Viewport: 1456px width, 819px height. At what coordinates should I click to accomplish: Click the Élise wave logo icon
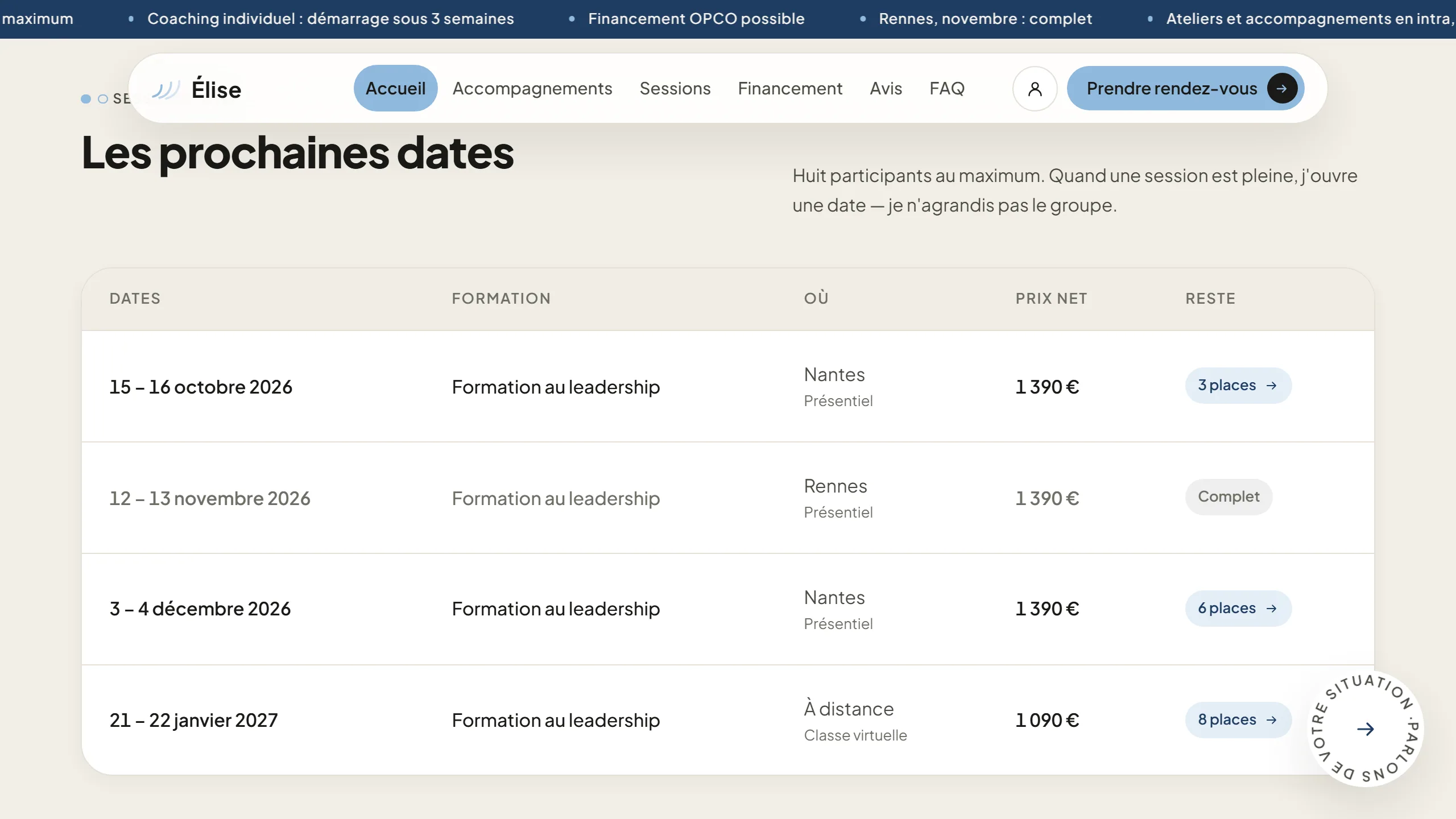pyautogui.click(x=166, y=89)
